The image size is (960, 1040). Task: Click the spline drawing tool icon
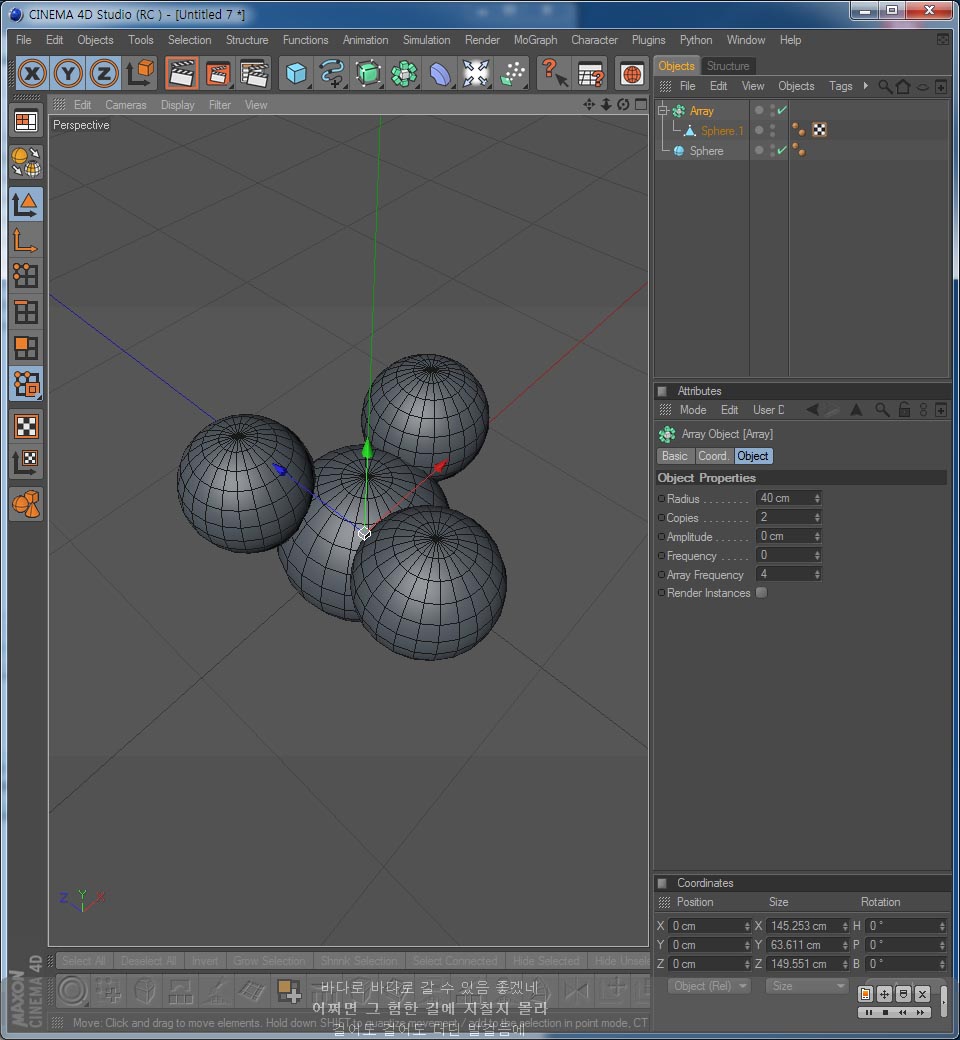click(332, 74)
